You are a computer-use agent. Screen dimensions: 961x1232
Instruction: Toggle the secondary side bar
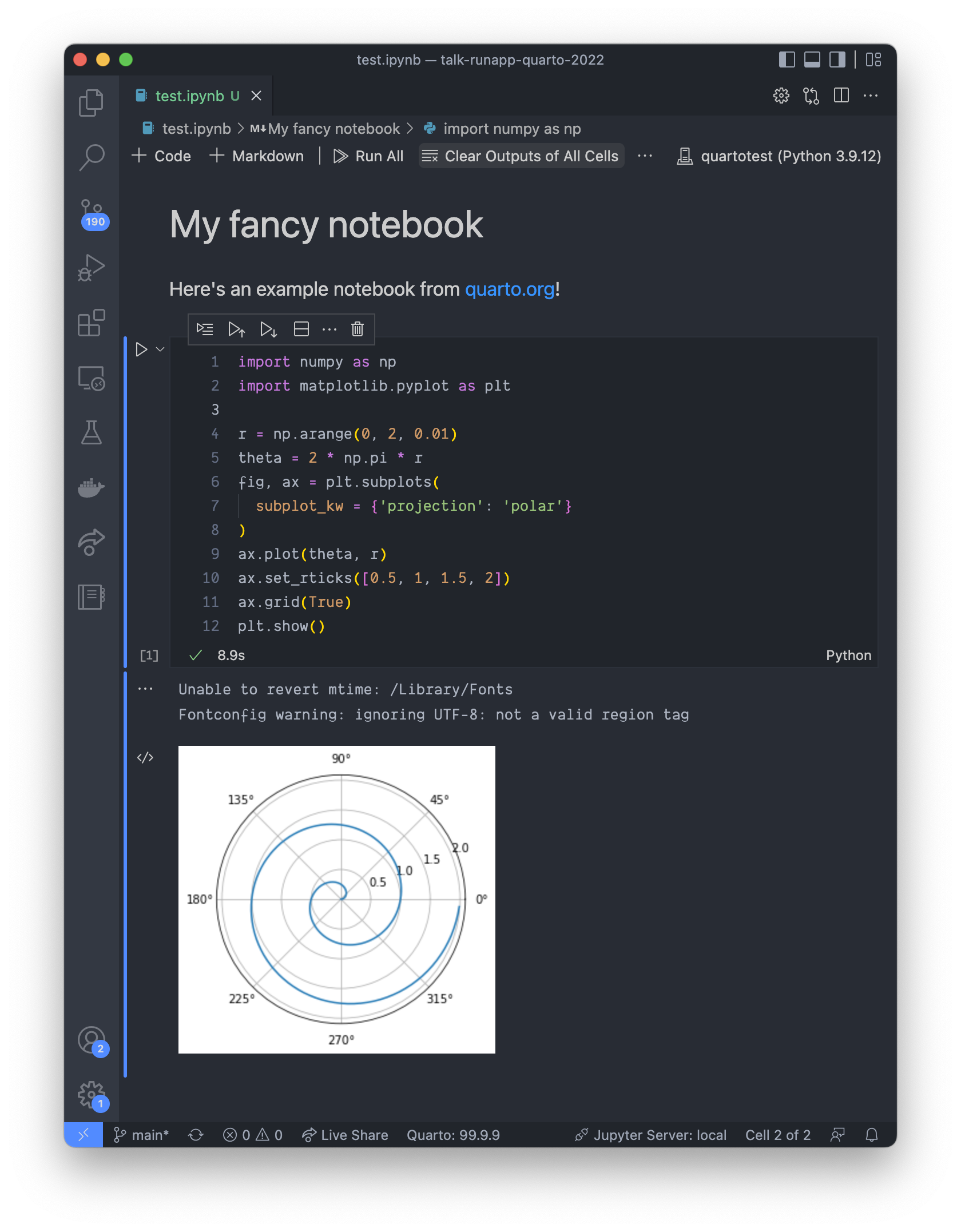coord(836,59)
